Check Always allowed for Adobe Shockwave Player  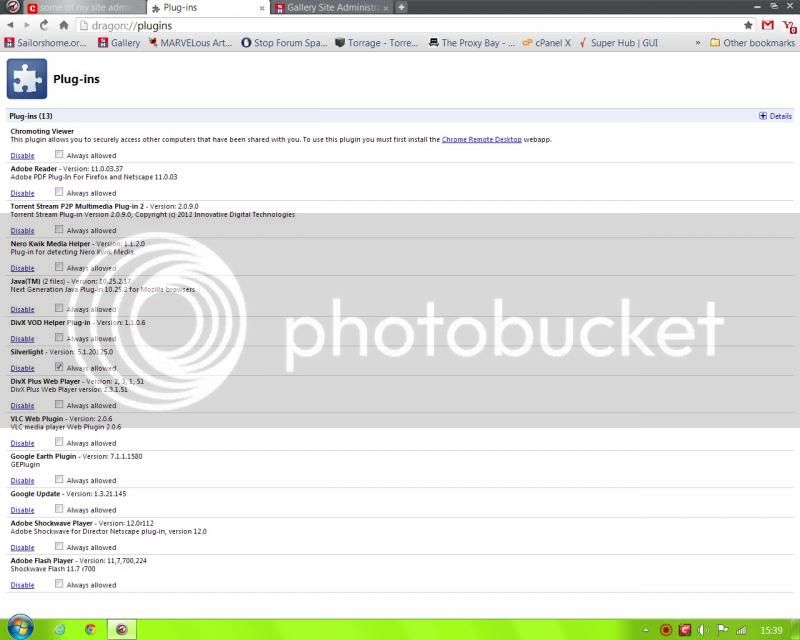pyautogui.click(x=59, y=546)
